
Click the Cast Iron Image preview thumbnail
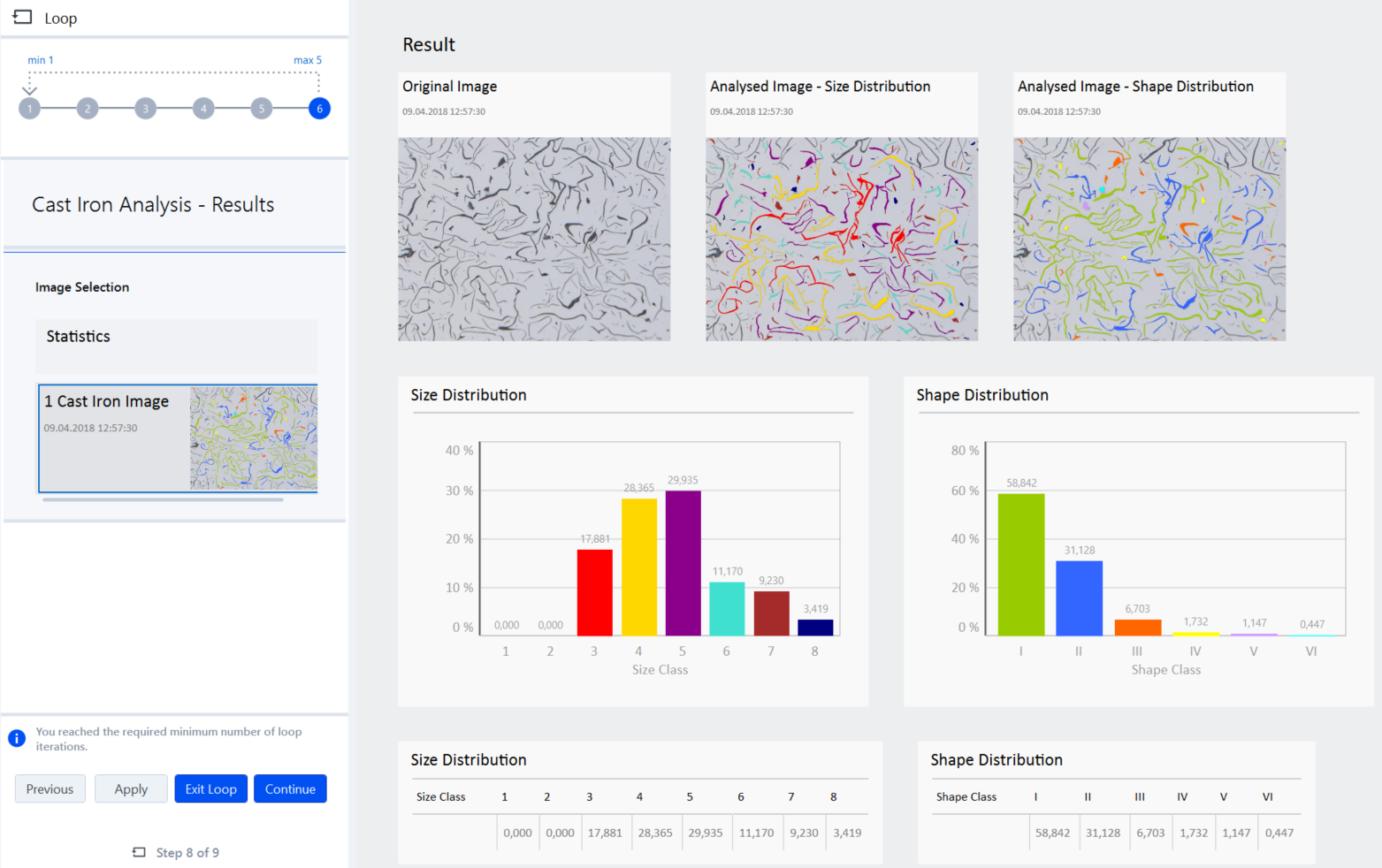click(254, 438)
